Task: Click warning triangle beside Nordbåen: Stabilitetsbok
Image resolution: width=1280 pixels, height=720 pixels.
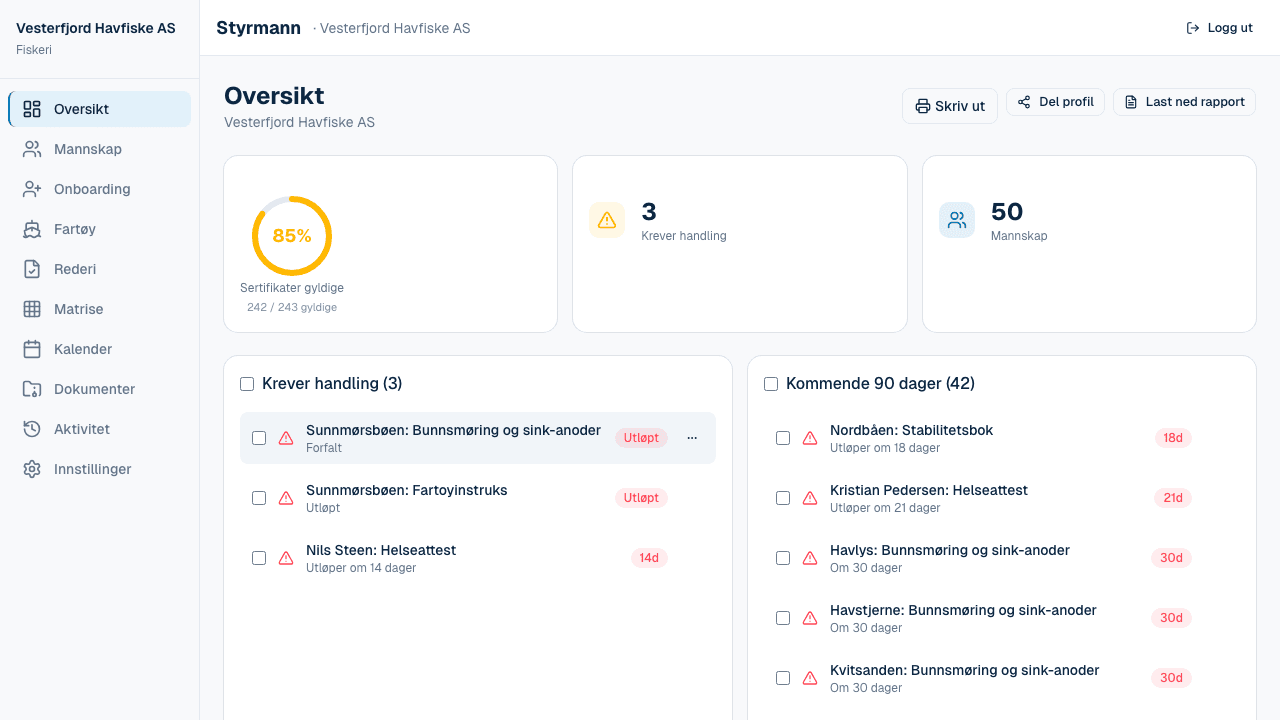Action: (x=810, y=438)
